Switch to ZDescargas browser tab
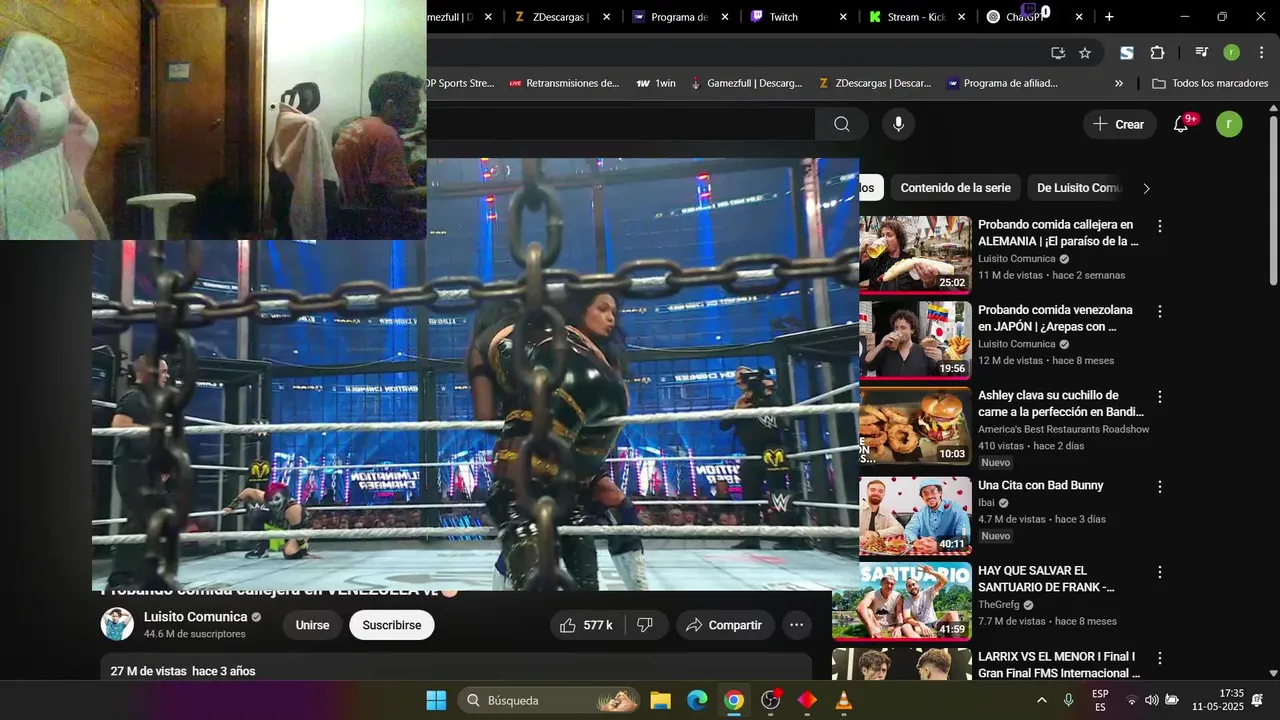This screenshot has height=720, width=1280. pyautogui.click(x=560, y=16)
